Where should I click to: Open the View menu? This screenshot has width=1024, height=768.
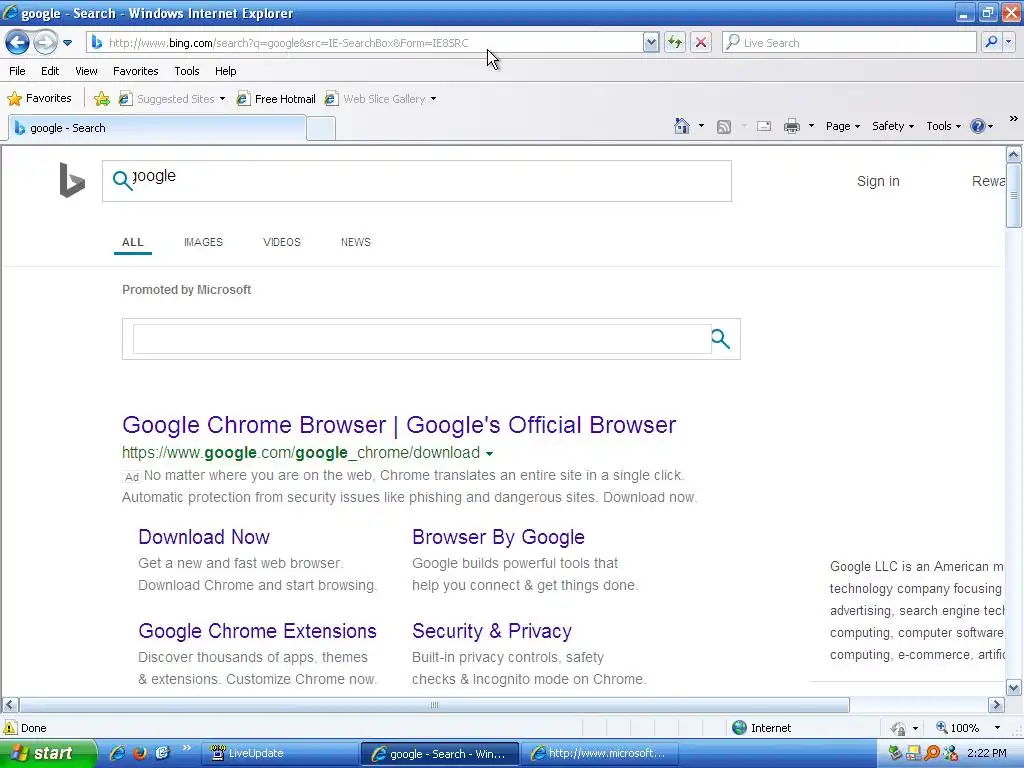(x=86, y=71)
